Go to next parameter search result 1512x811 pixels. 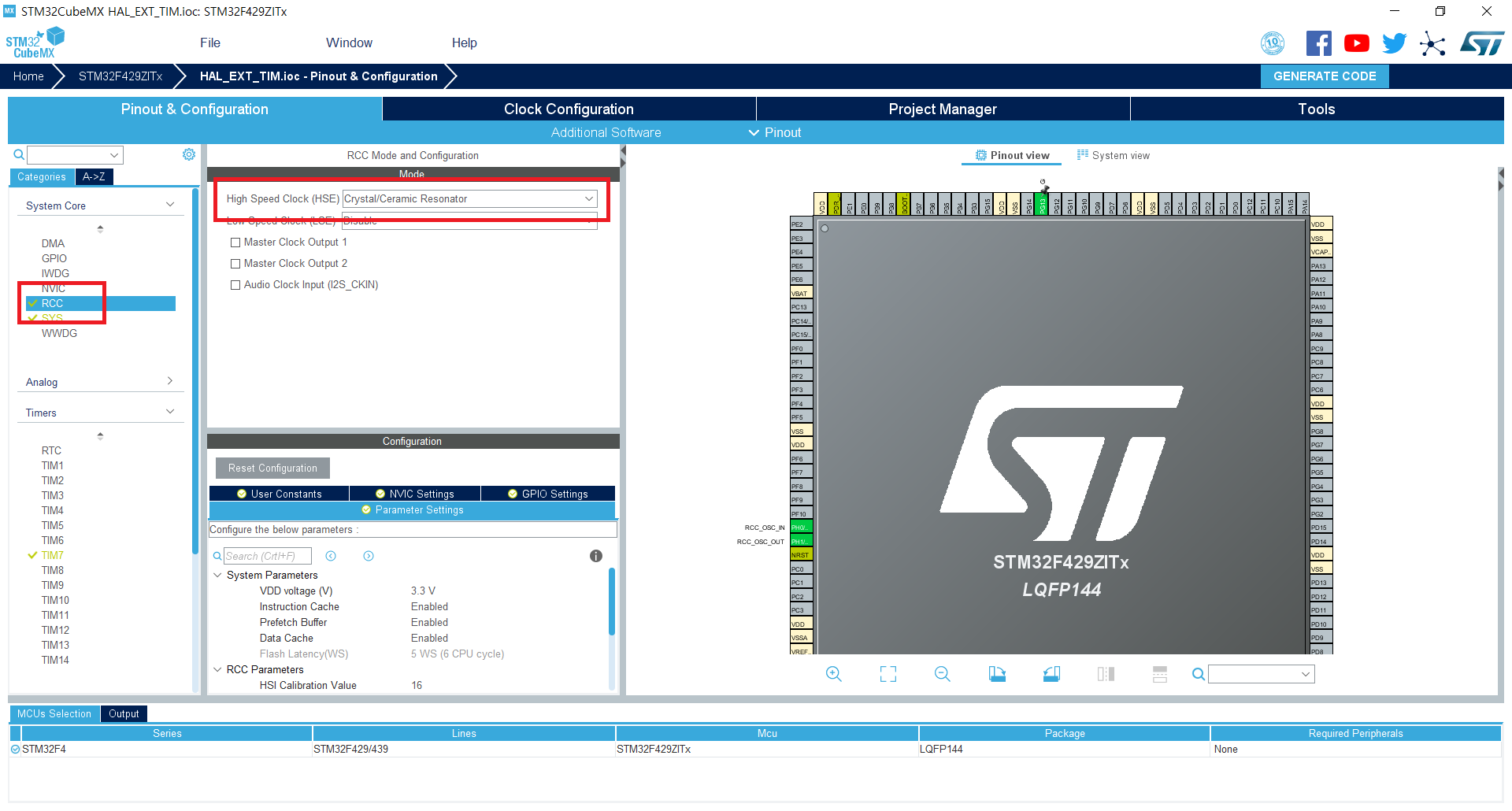pyautogui.click(x=369, y=556)
